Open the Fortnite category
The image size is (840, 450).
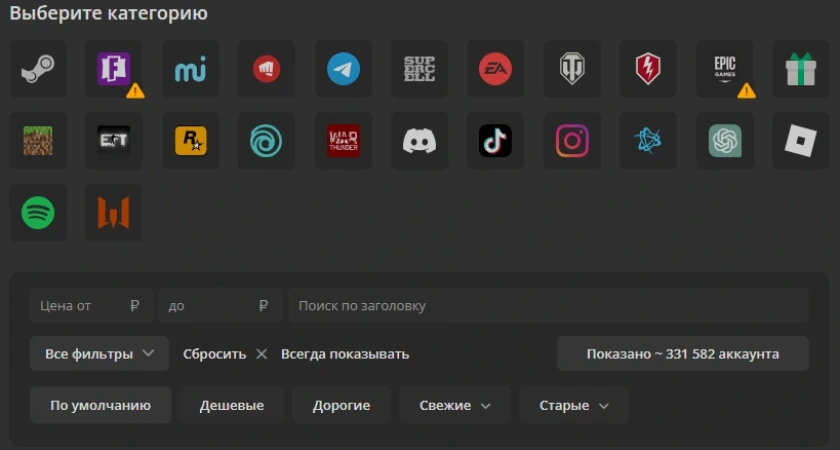point(113,69)
